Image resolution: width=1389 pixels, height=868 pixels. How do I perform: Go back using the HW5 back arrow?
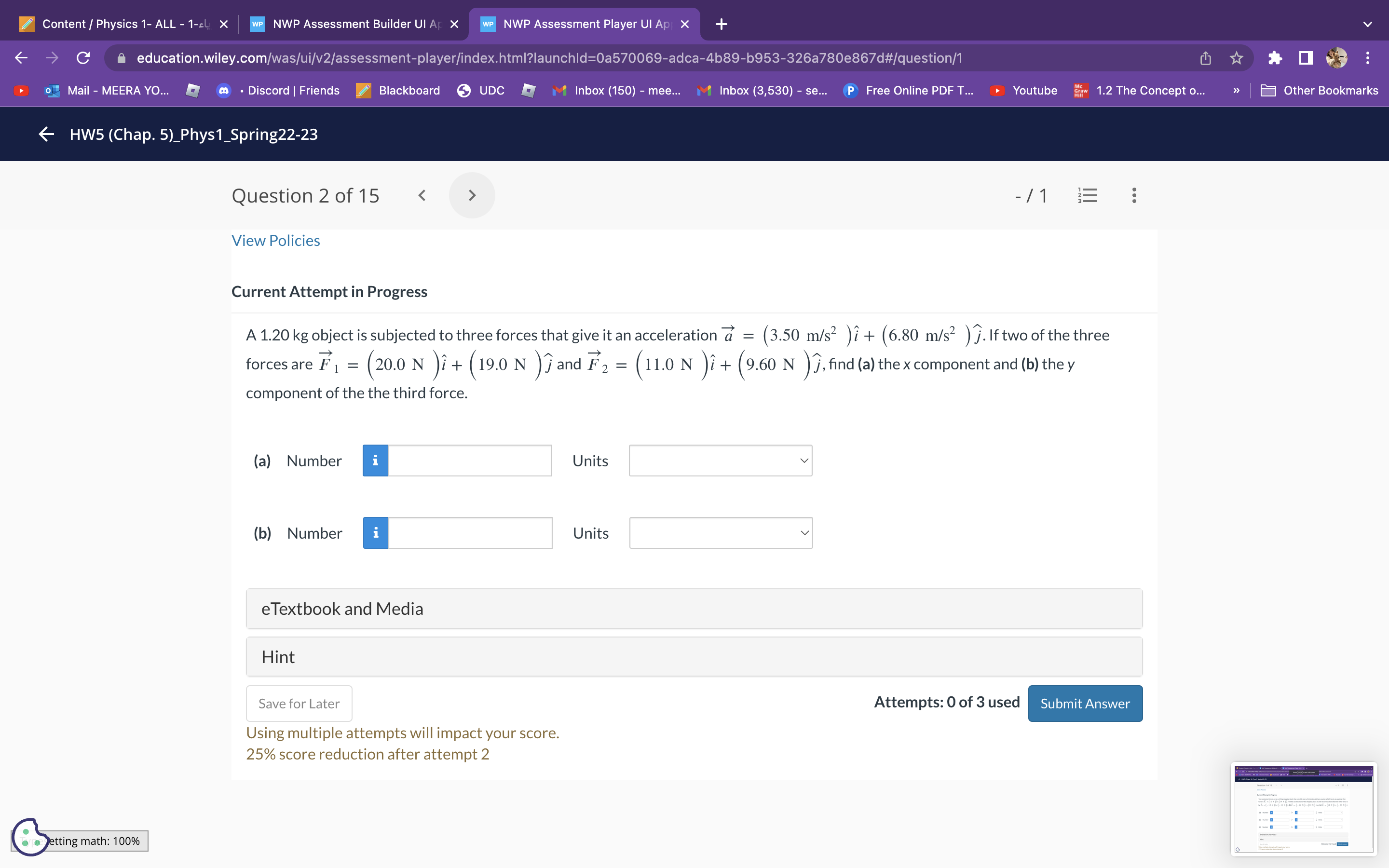(x=46, y=135)
